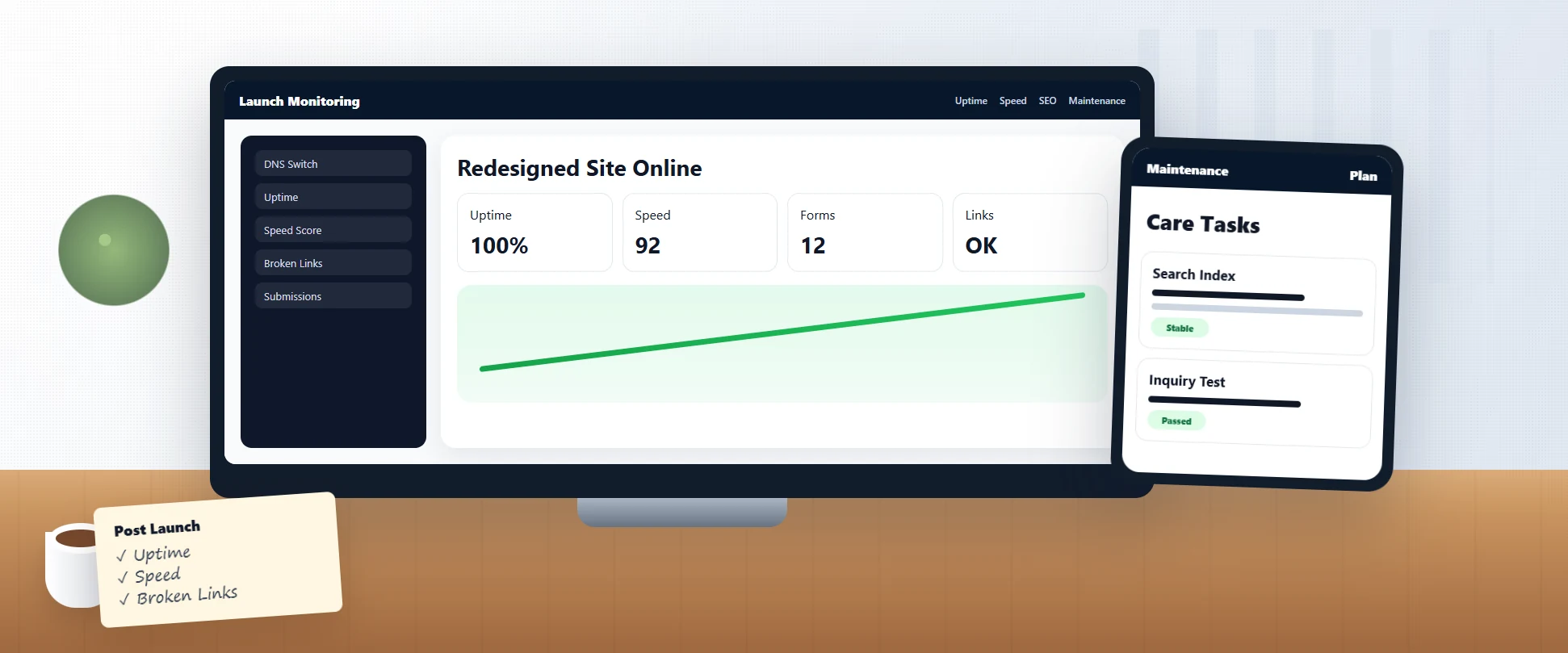Open Maintenance in the top navigation
The height and width of the screenshot is (653, 1568).
[1096, 101]
